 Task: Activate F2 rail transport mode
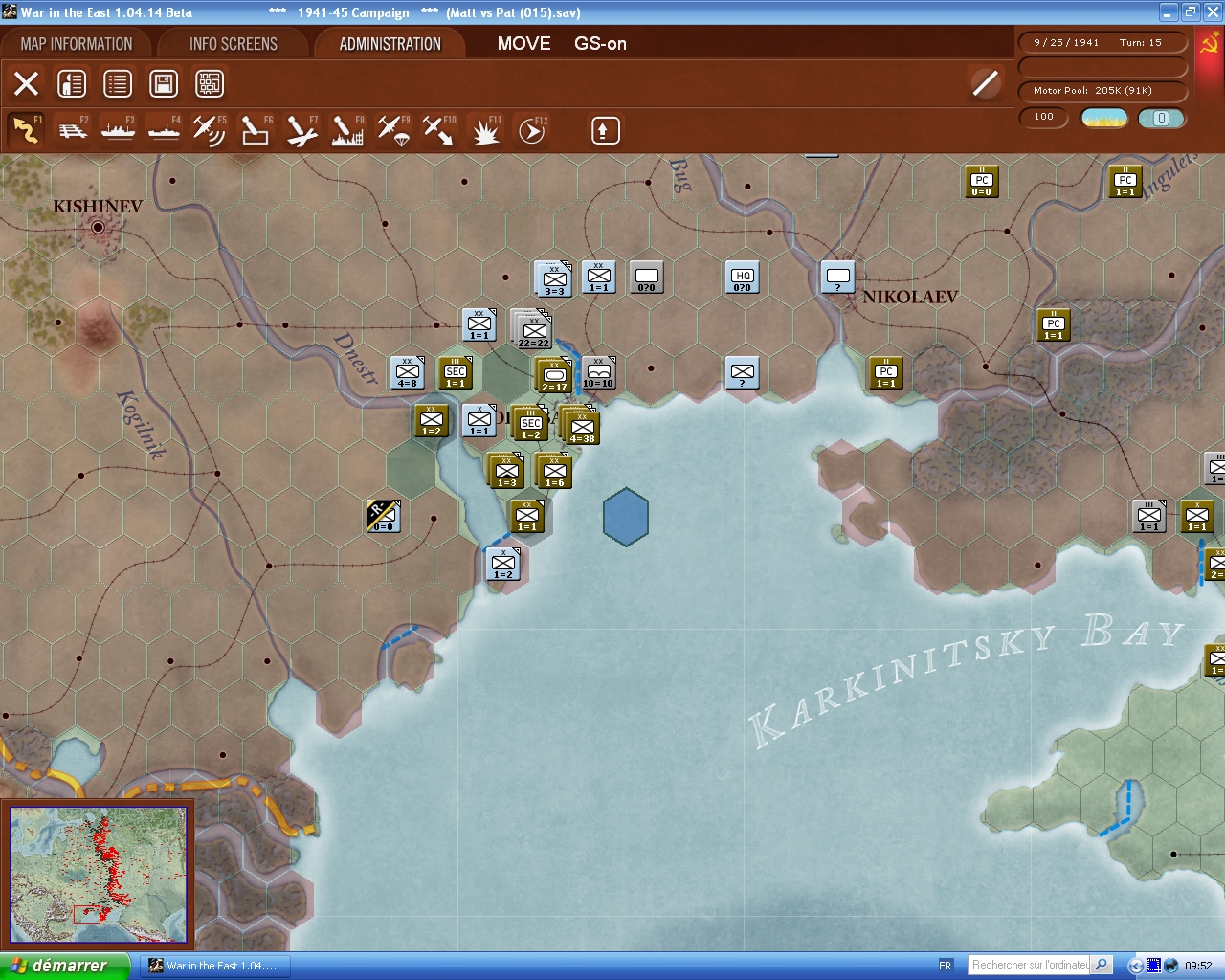click(72, 130)
